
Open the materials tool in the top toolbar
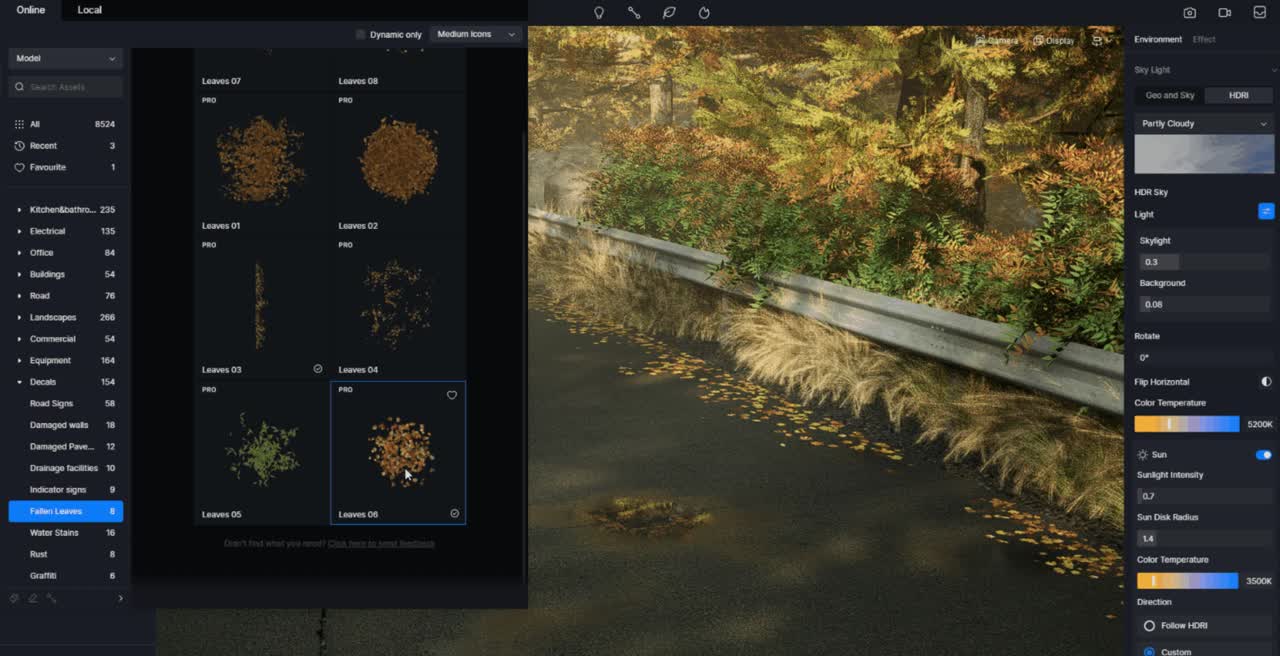tap(634, 12)
